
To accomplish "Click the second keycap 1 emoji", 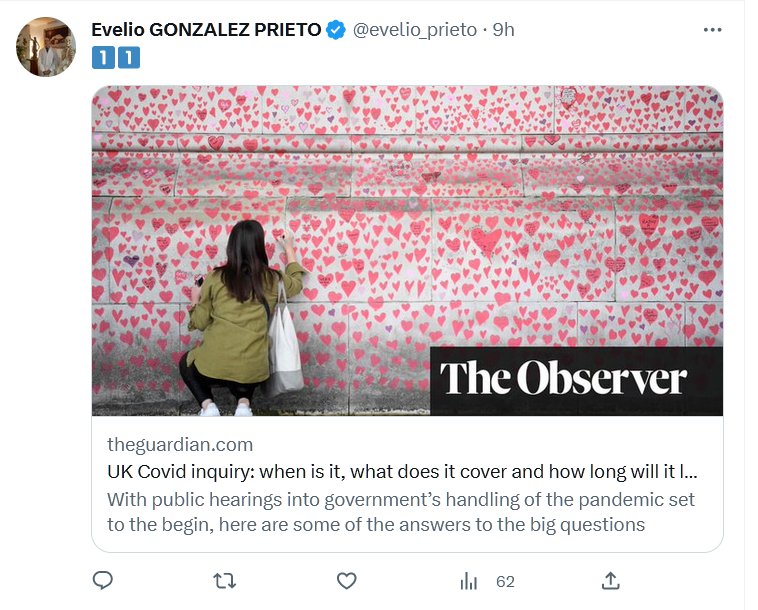I will pyautogui.click(x=129, y=58).
